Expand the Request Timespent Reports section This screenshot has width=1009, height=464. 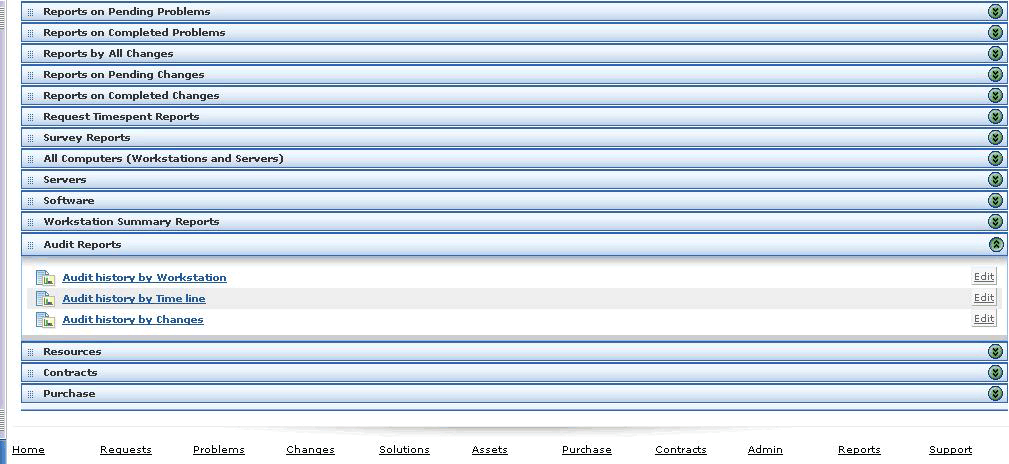995,116
